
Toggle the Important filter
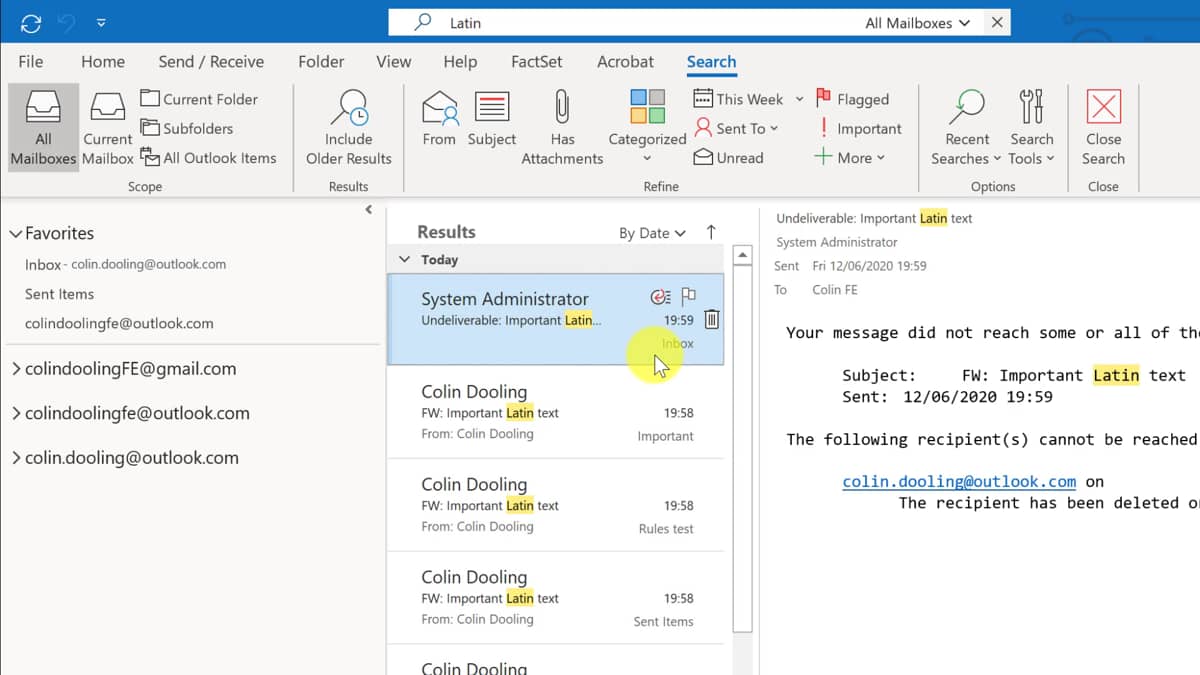(859, 128)
